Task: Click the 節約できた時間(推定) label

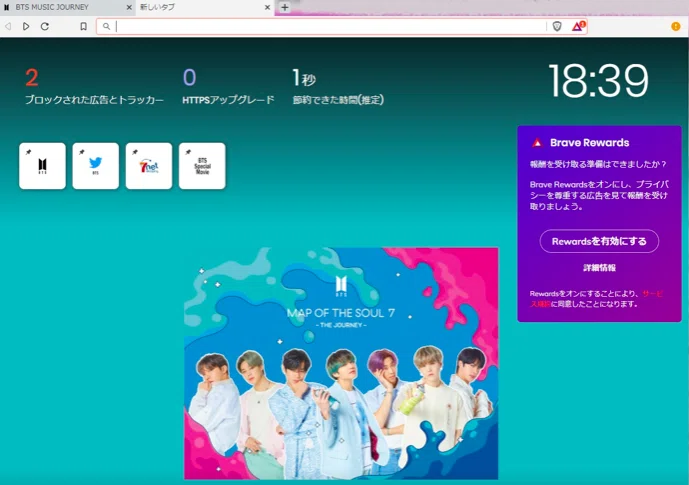Action: [338, 100]
